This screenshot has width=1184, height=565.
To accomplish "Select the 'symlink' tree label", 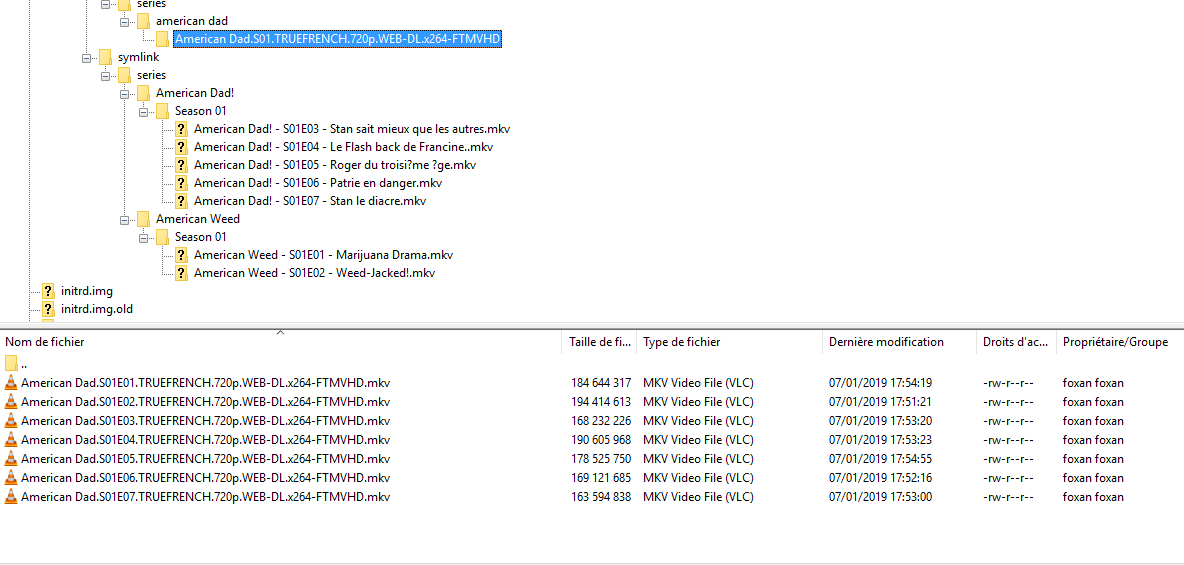I will pyautogui.click(x=138, y=57).
